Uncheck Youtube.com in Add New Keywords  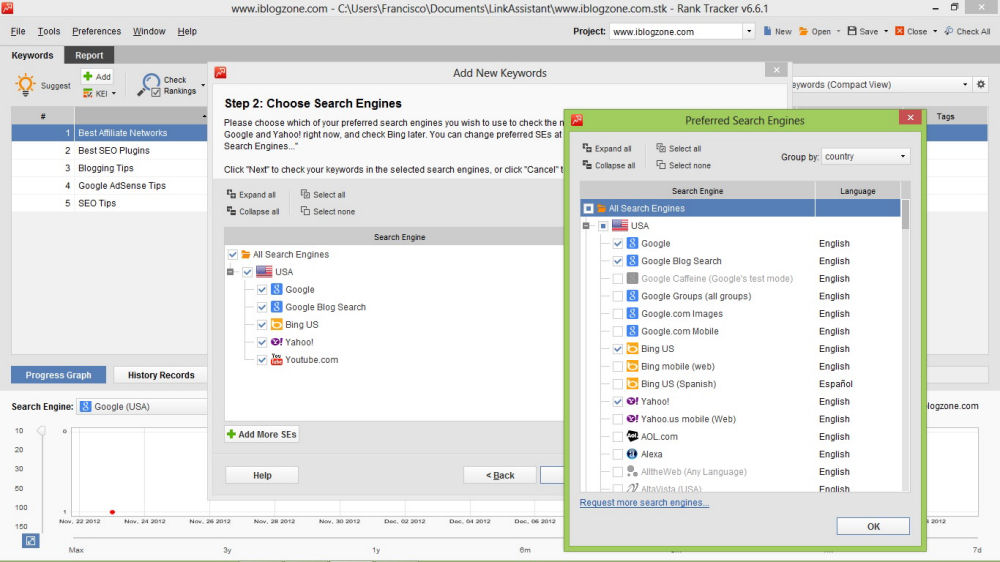click(x=261, y=360)
